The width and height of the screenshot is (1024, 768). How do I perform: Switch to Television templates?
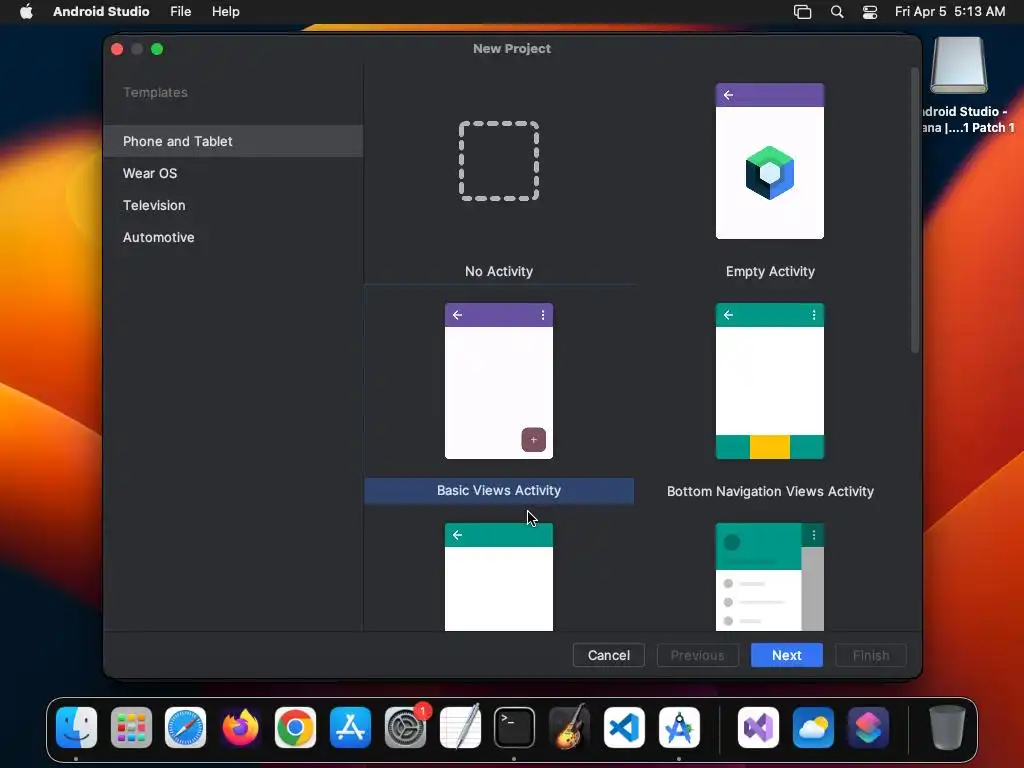tap(233, 205)
